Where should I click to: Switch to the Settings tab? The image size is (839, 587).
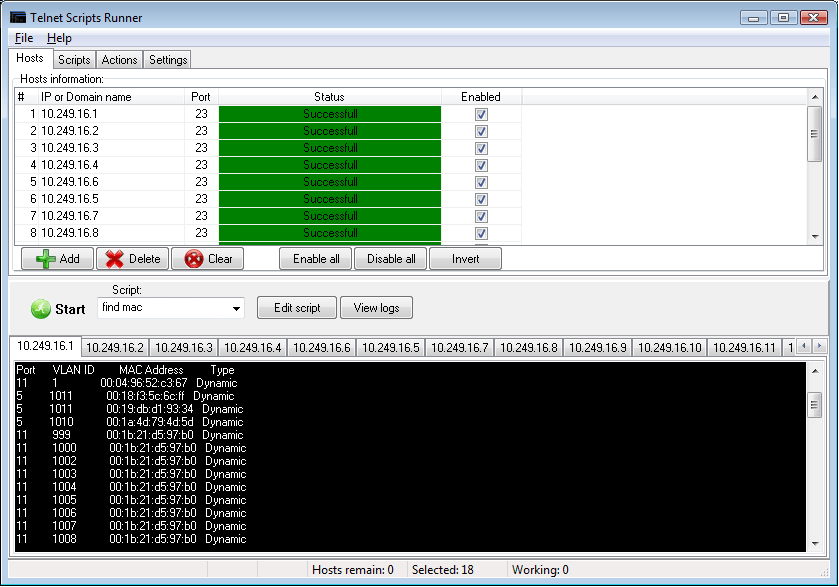coord(167,59)
